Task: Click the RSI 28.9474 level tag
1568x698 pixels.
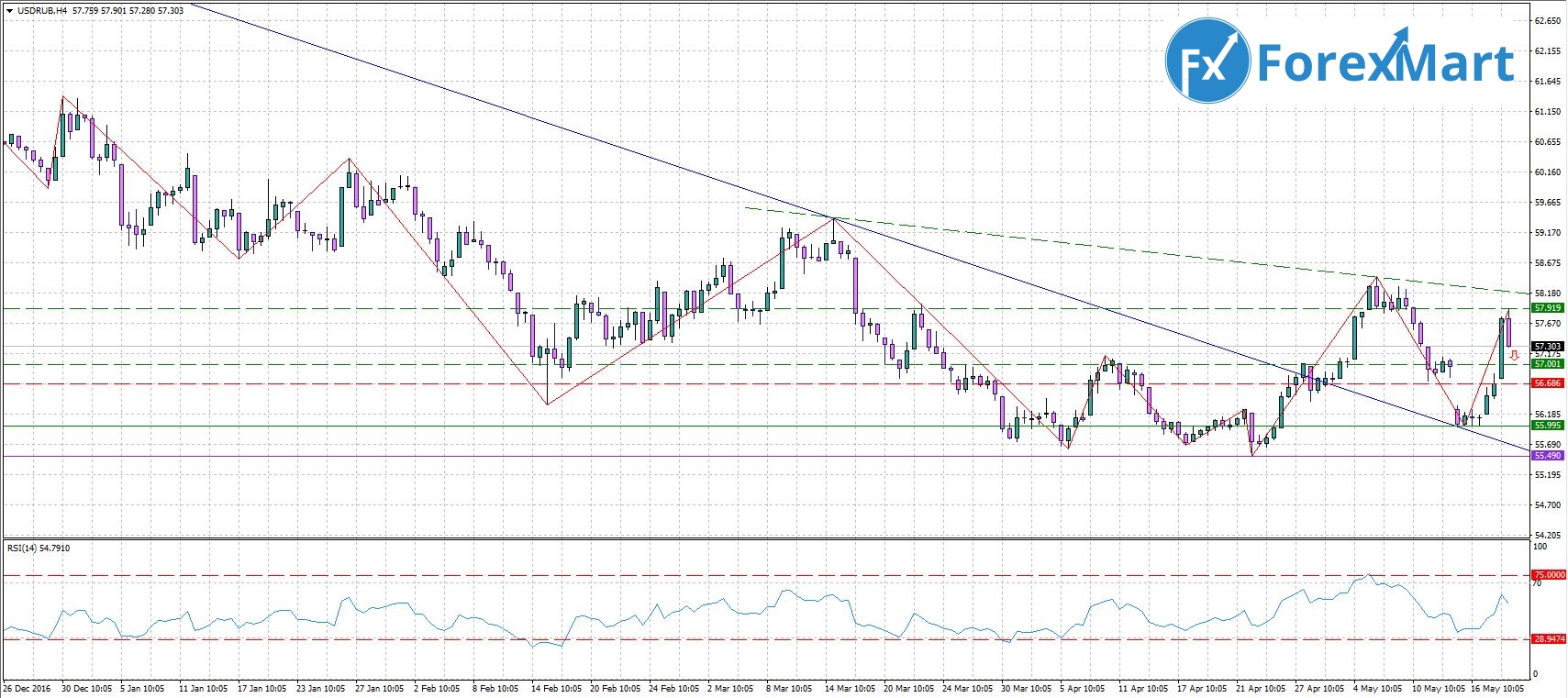Action: tap(1550, 639)
